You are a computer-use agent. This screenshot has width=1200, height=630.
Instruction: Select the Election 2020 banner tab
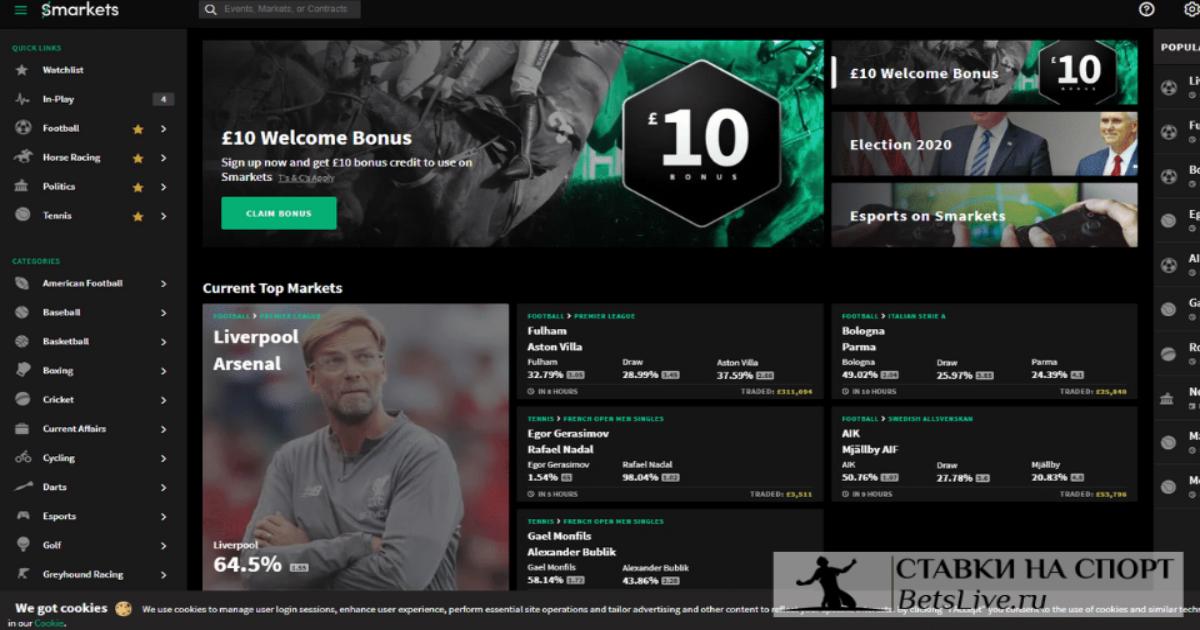(x=984, y=144)
